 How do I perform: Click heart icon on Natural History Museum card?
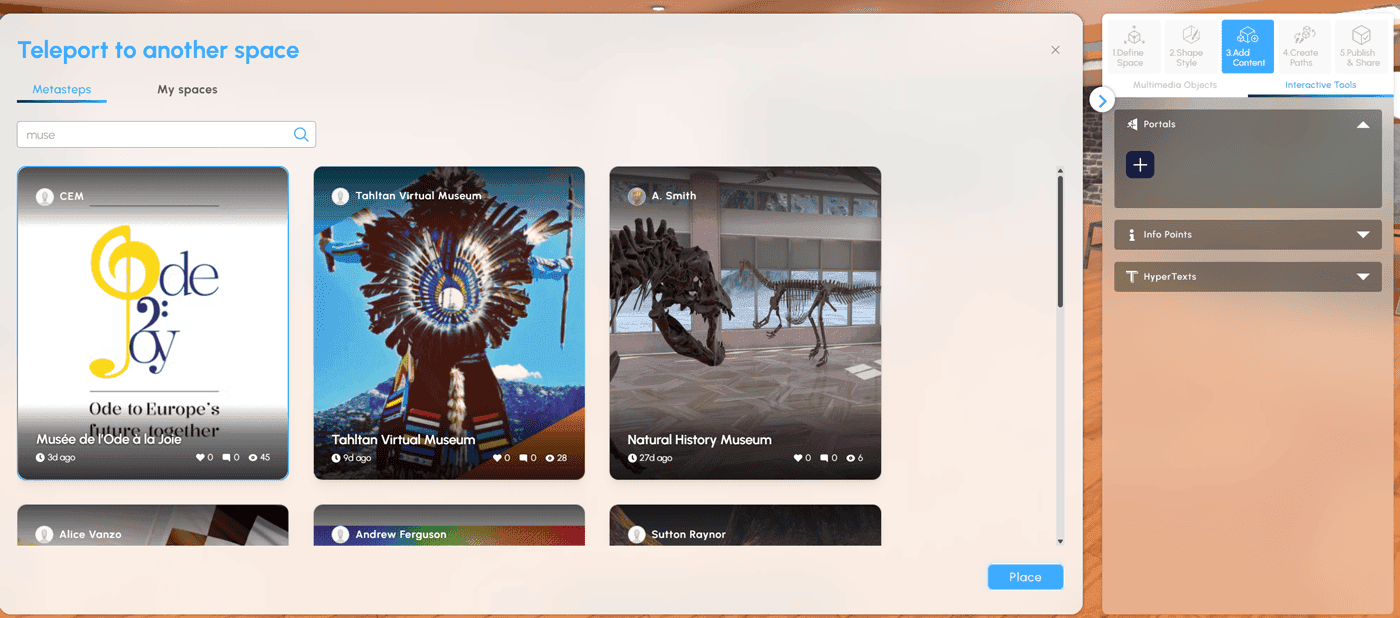pyautogui.click(x=798, y=458)
